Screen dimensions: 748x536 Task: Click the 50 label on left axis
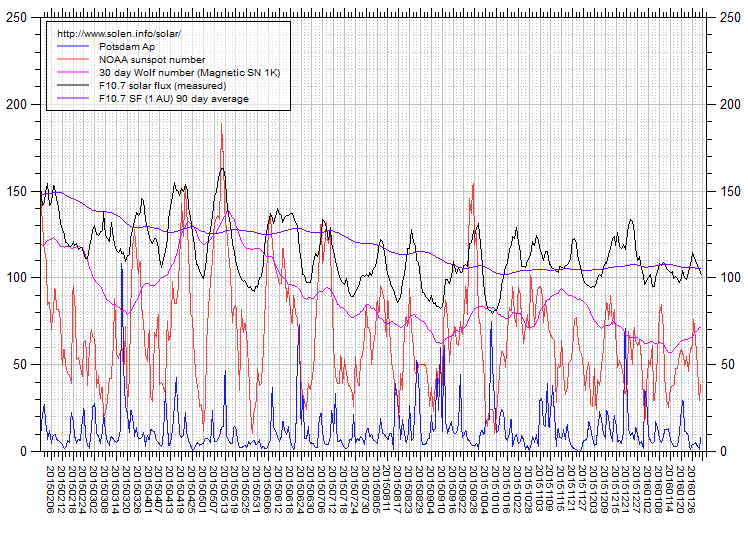click(x=21, y=364)
